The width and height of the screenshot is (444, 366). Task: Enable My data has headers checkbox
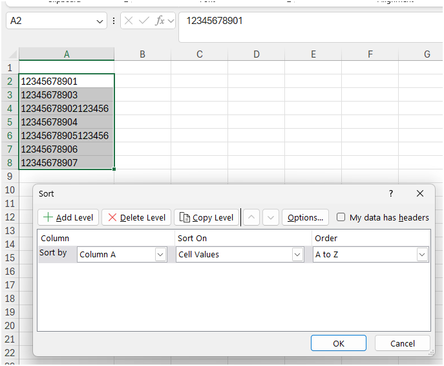coord(341,217)
